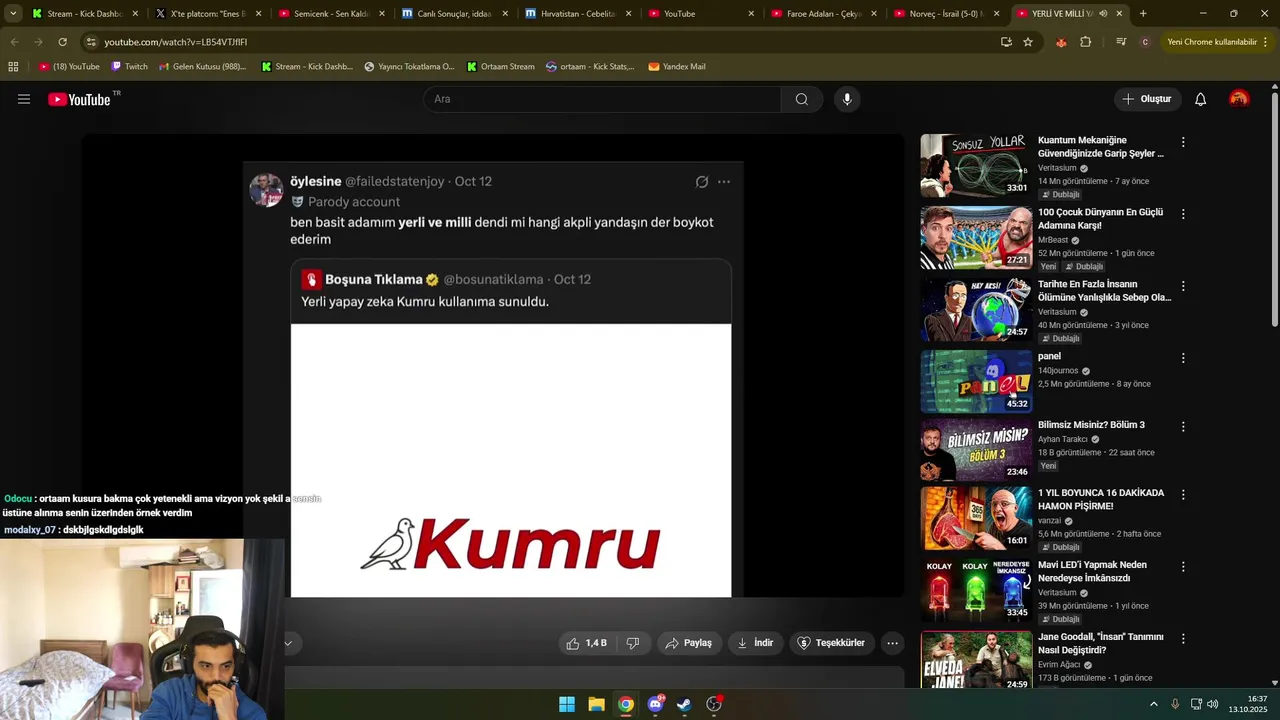1280x720 pixels.
Task: Go back to the previous page
Action: pos(14,42)
